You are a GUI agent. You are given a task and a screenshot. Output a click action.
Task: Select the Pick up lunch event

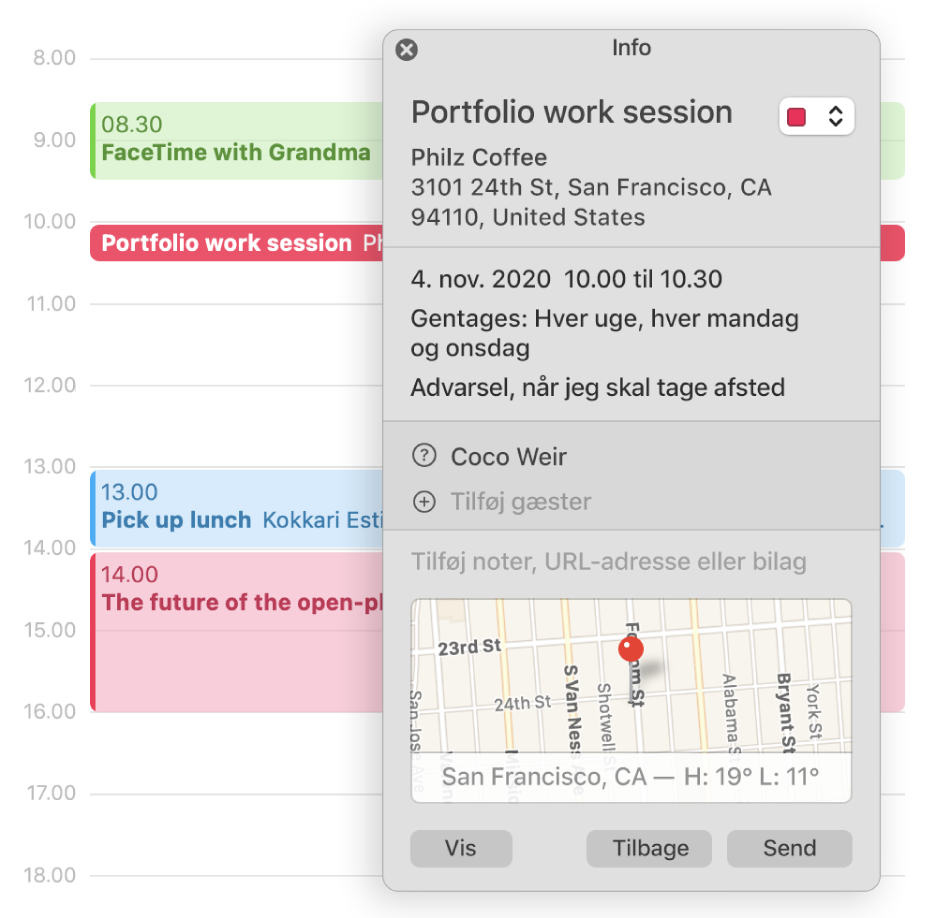point(236,508)
